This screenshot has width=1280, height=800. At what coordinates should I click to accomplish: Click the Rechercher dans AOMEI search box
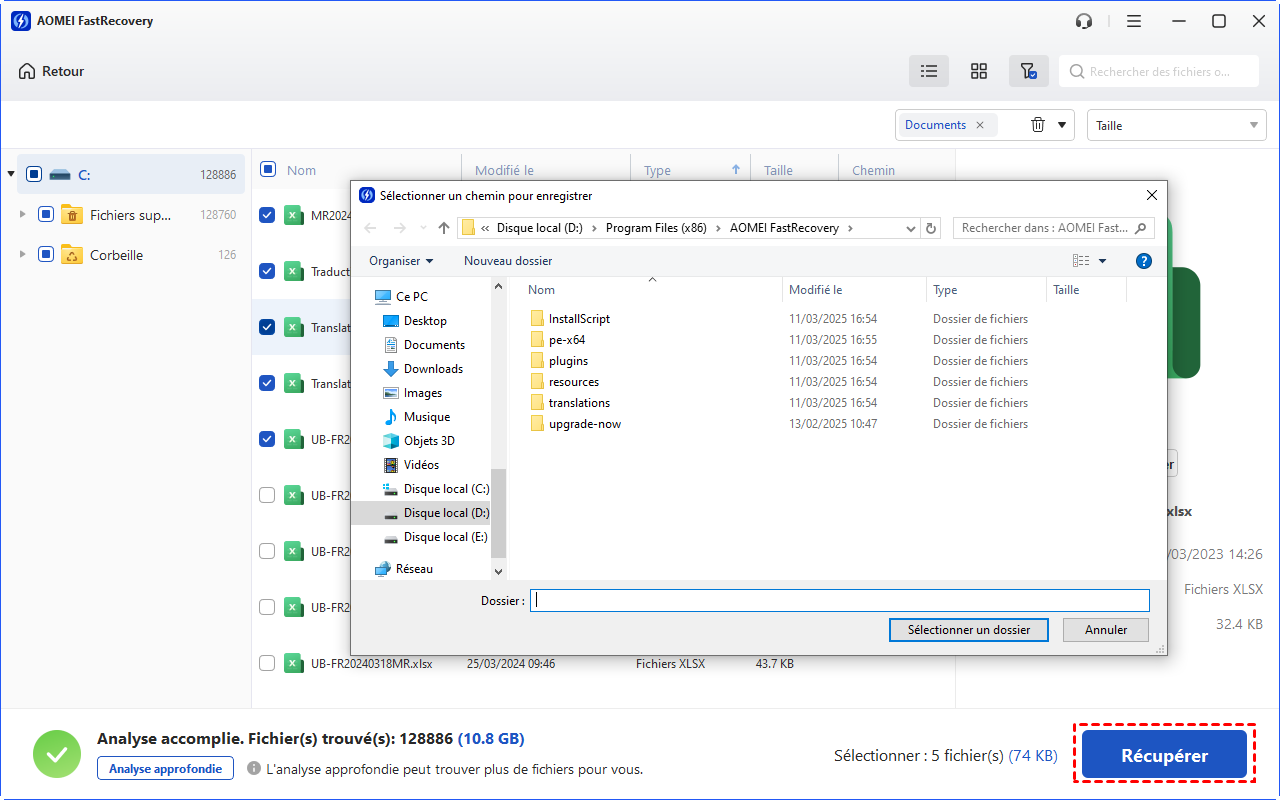pos(1053,228)
